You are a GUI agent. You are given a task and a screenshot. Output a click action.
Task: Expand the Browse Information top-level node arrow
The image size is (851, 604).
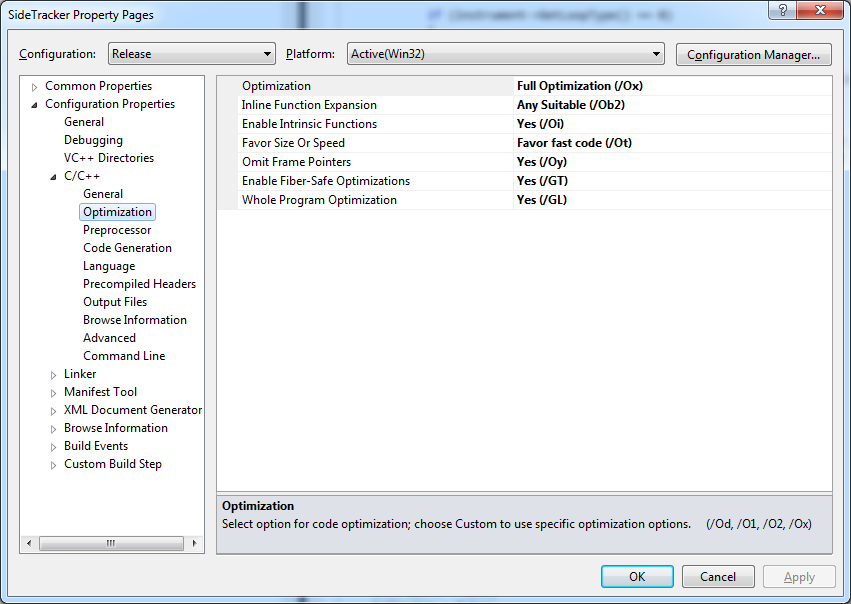(53, 429)
